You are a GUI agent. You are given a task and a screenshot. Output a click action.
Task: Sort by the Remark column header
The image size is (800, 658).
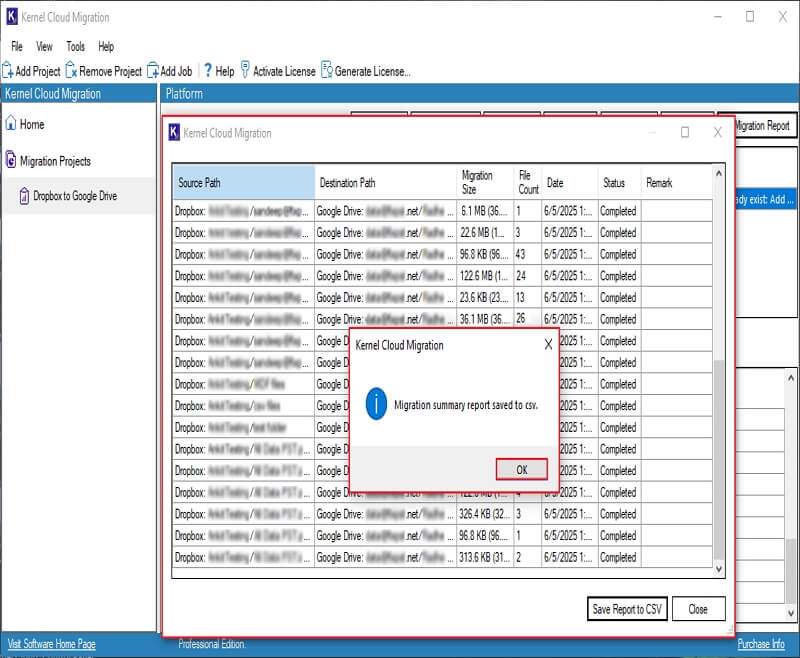coord(677,182)
